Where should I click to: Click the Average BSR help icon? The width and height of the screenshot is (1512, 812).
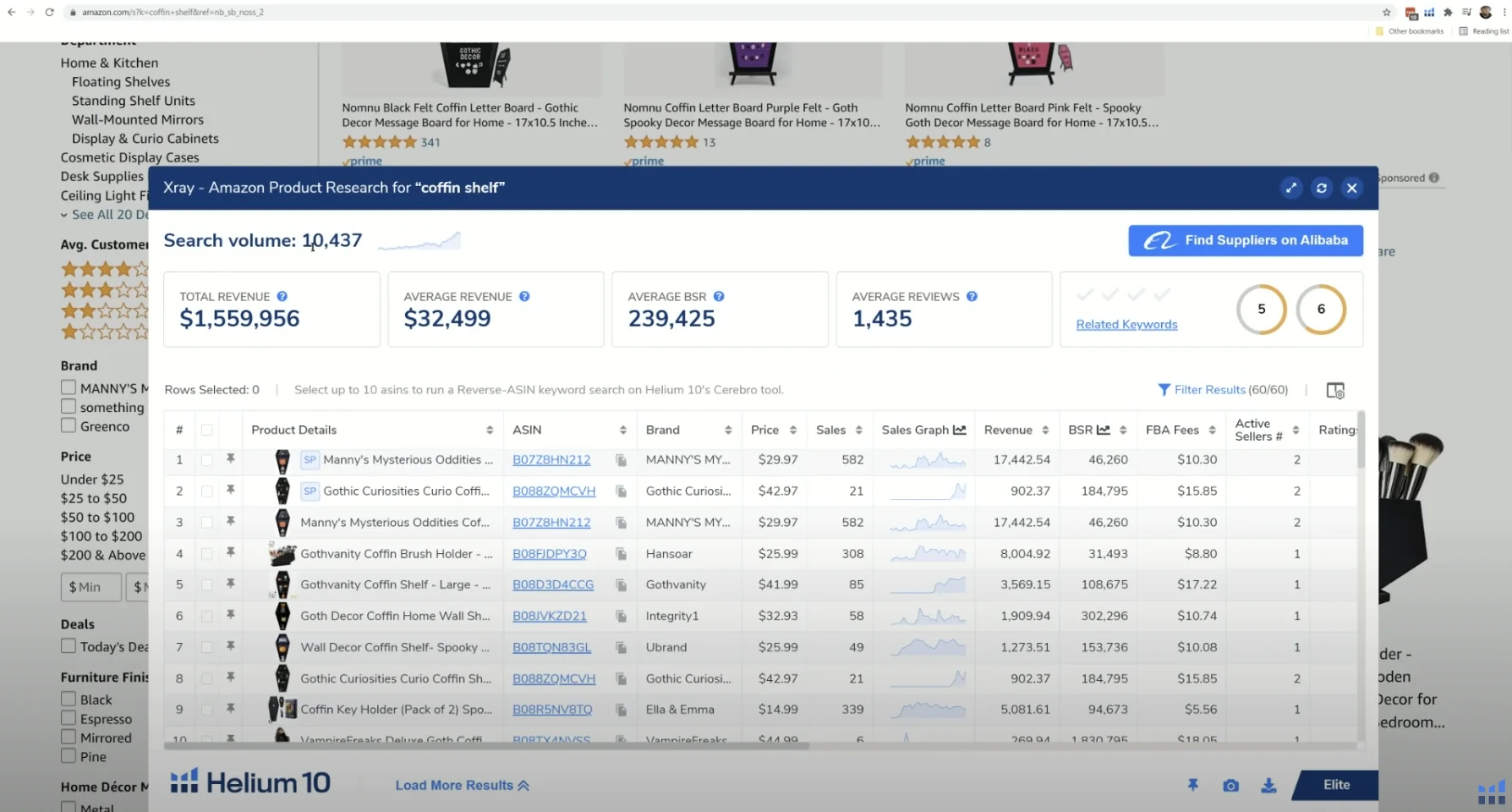point(719,296)
